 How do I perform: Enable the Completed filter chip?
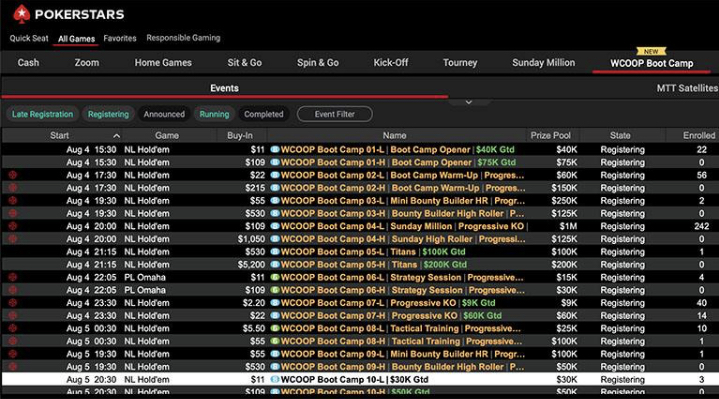click(x=264, y=114)
